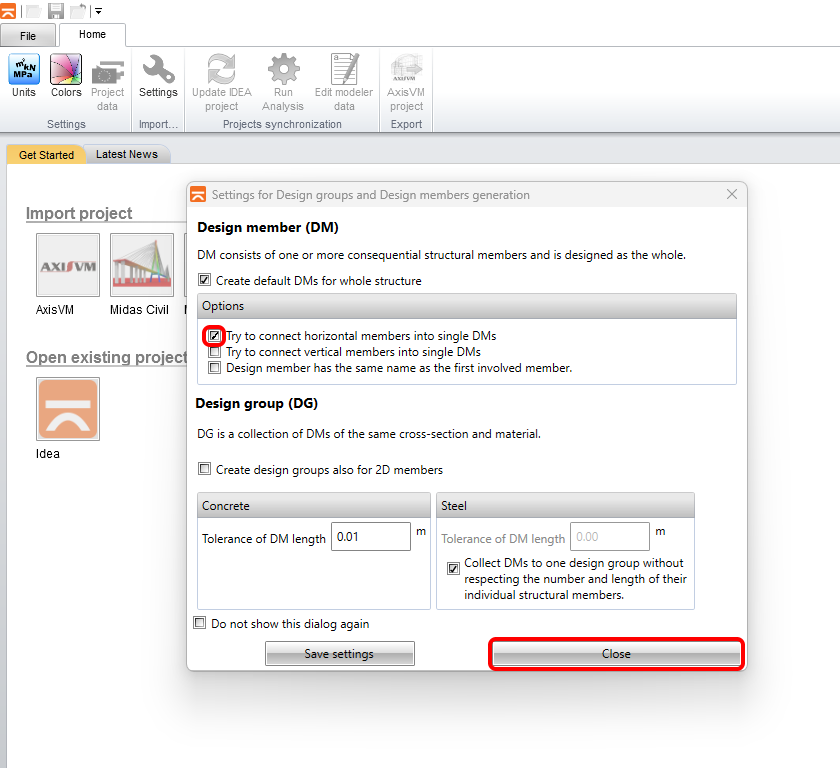Toggle connect horizontal members into single DMs

click(214, 336)
